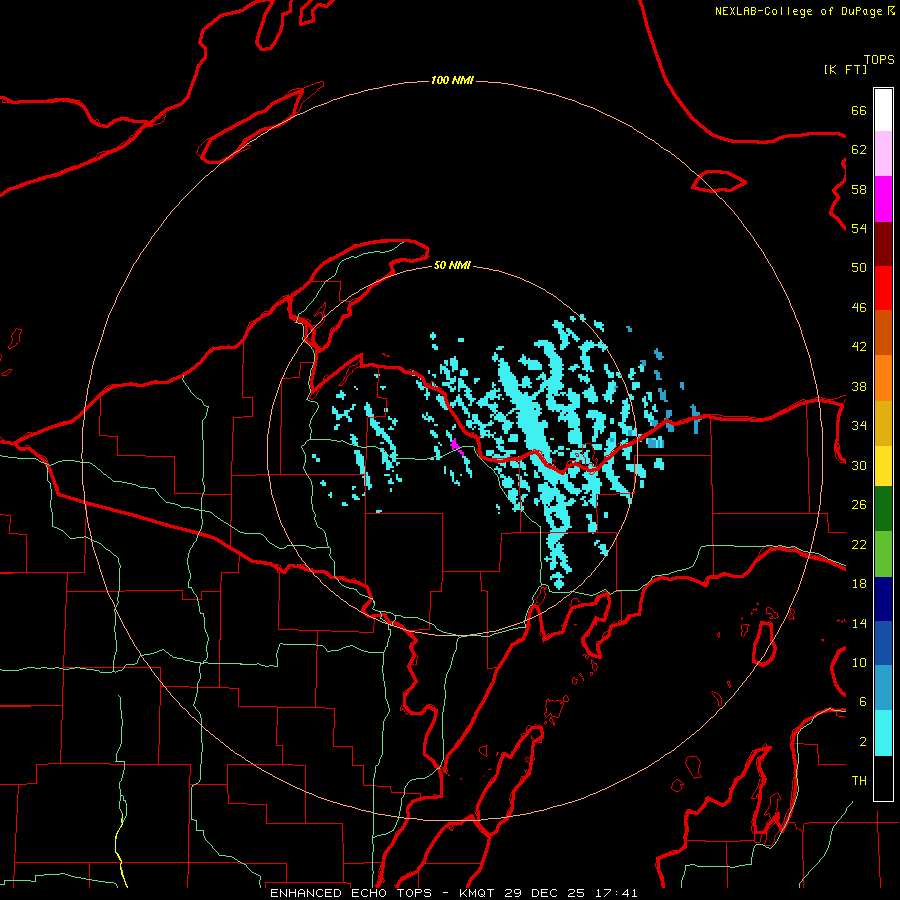The image size is (900, 900).
Task: Click the NEXLAB-College of DuPage label
Action: pos(798,11)
